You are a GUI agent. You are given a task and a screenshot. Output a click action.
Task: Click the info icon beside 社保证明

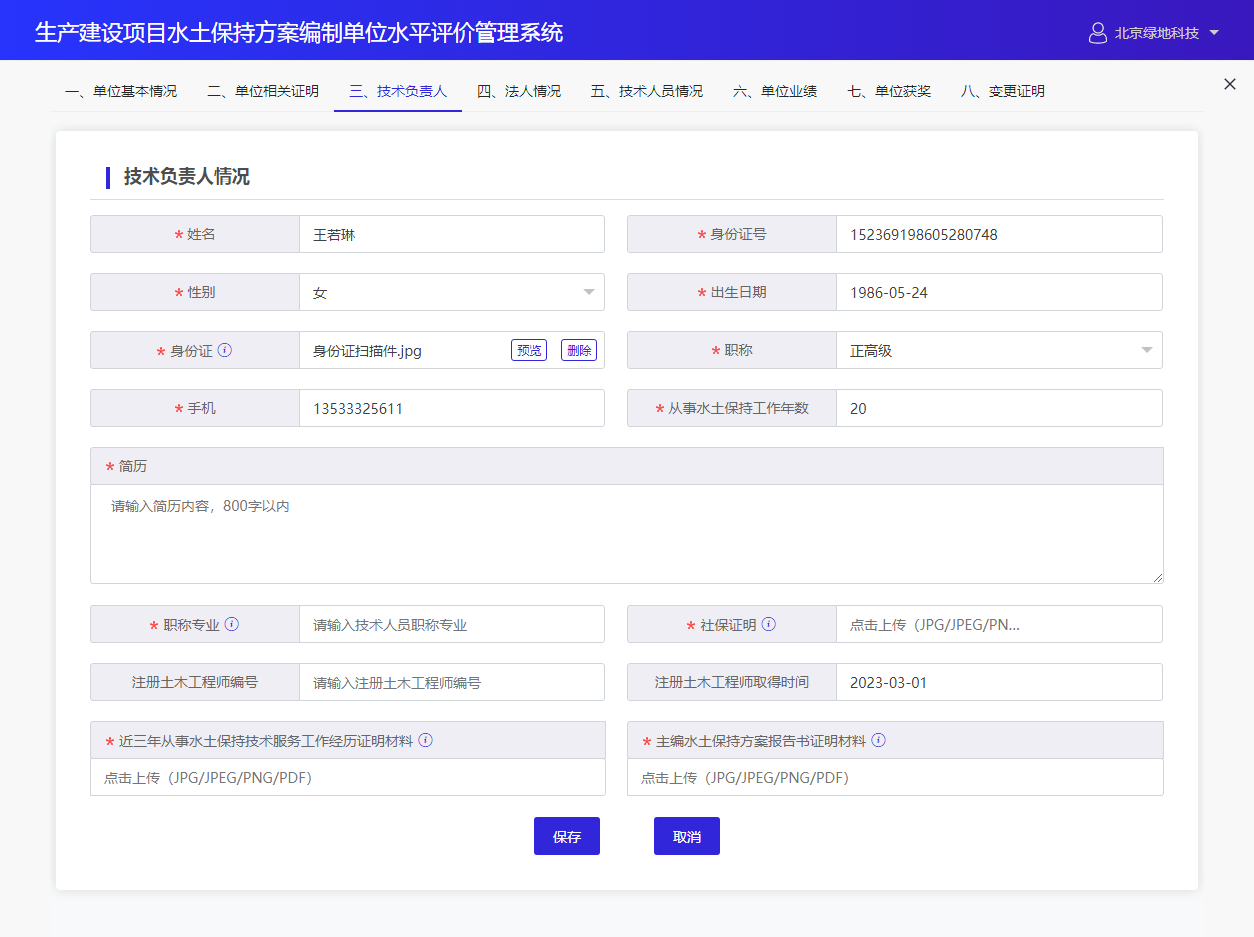tap(768, 623)
